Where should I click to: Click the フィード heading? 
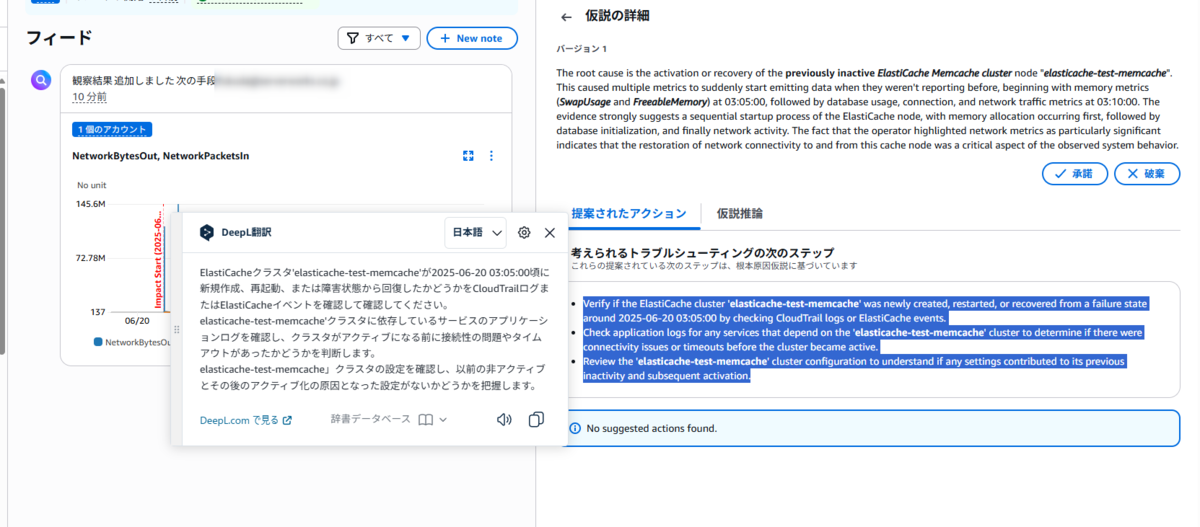coord(59,38)
